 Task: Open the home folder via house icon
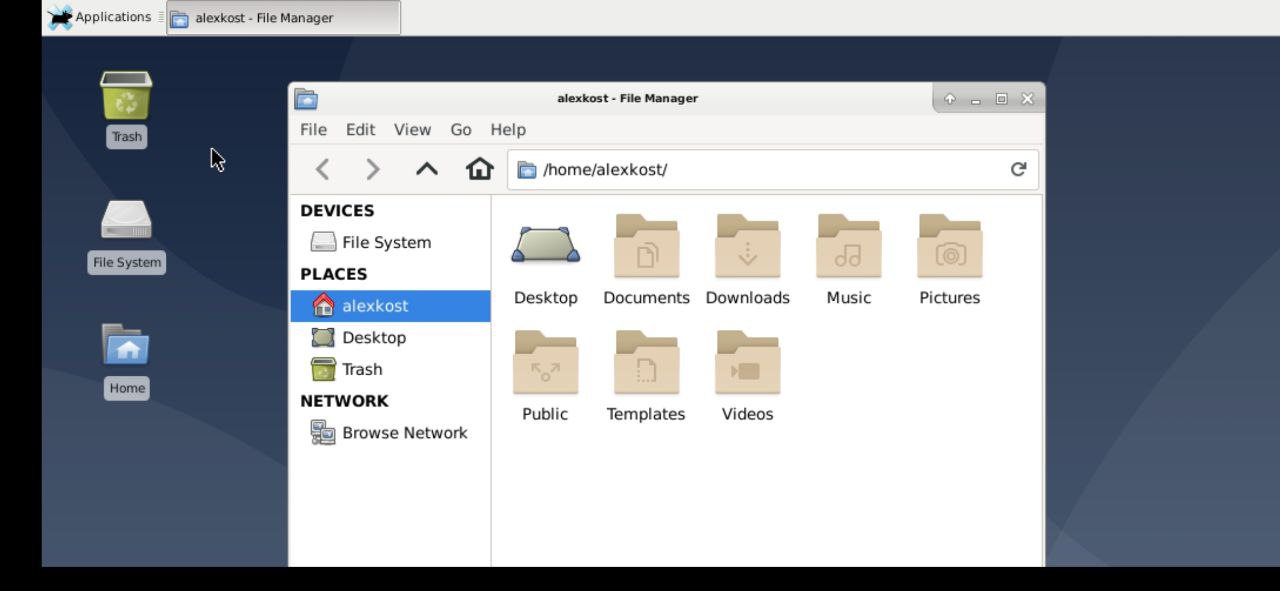tap(480, 169)
